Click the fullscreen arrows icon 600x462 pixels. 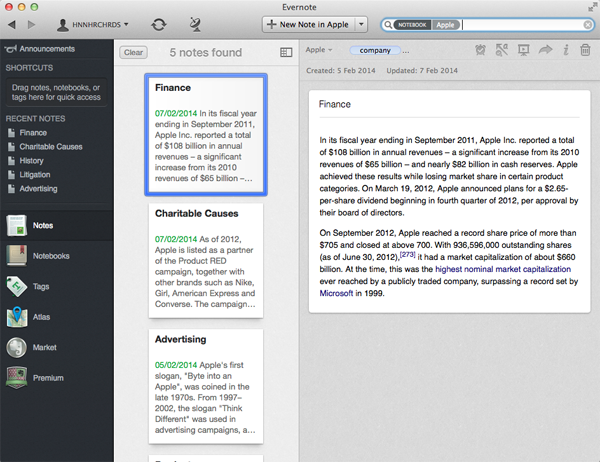(592, 7)
